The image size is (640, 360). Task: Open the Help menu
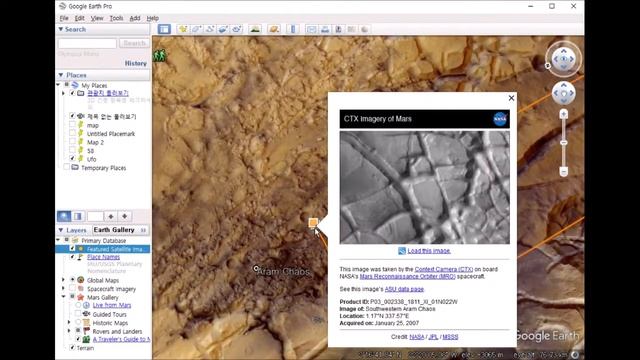pyautogui.click(x=153, y=18)
